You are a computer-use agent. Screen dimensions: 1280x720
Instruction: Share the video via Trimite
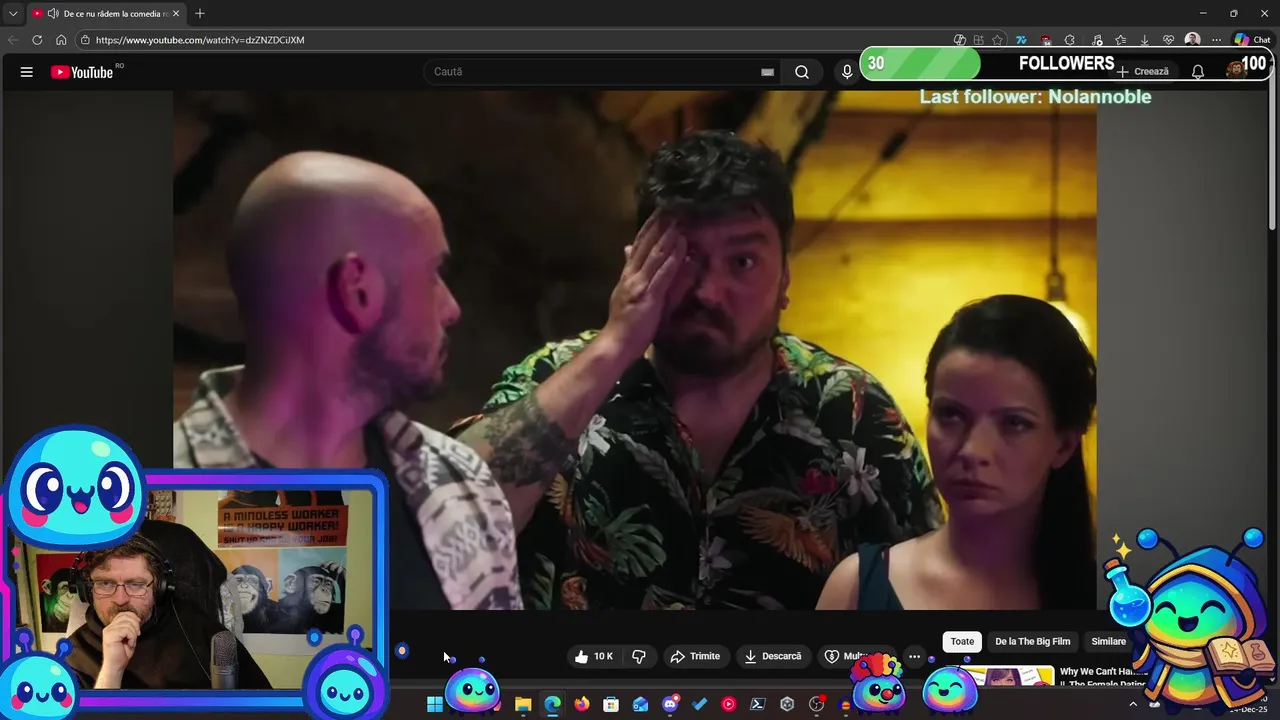[x=695, y=657]
